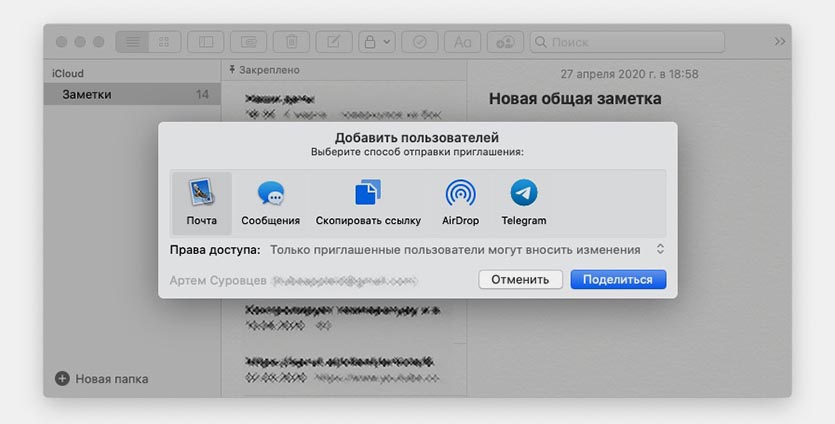Viewport: 835px width, 424px height.
Task: Click the Закреплено pinned section header
Action: pos(264,70)
